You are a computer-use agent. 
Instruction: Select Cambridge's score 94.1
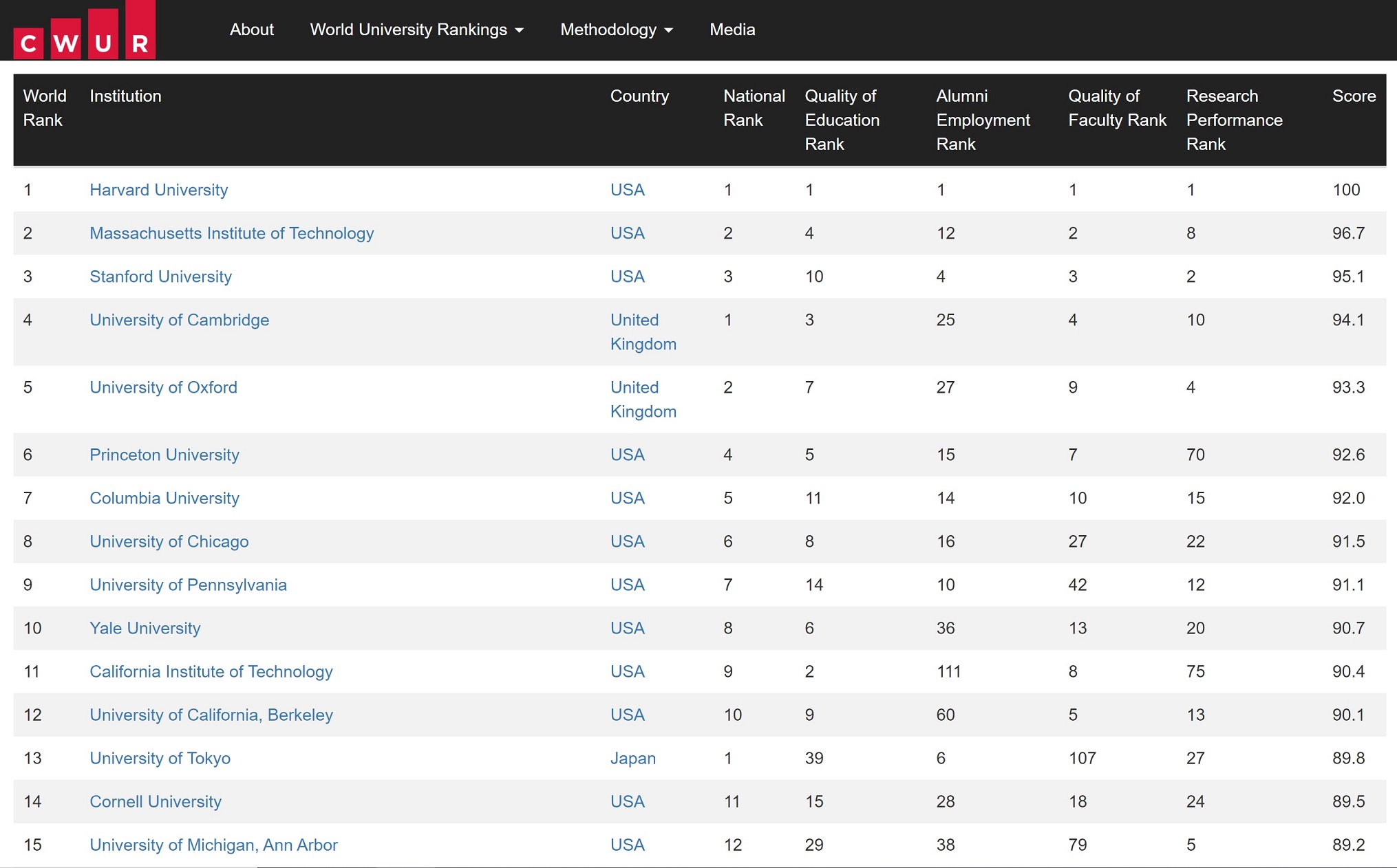pos(1349,320)
